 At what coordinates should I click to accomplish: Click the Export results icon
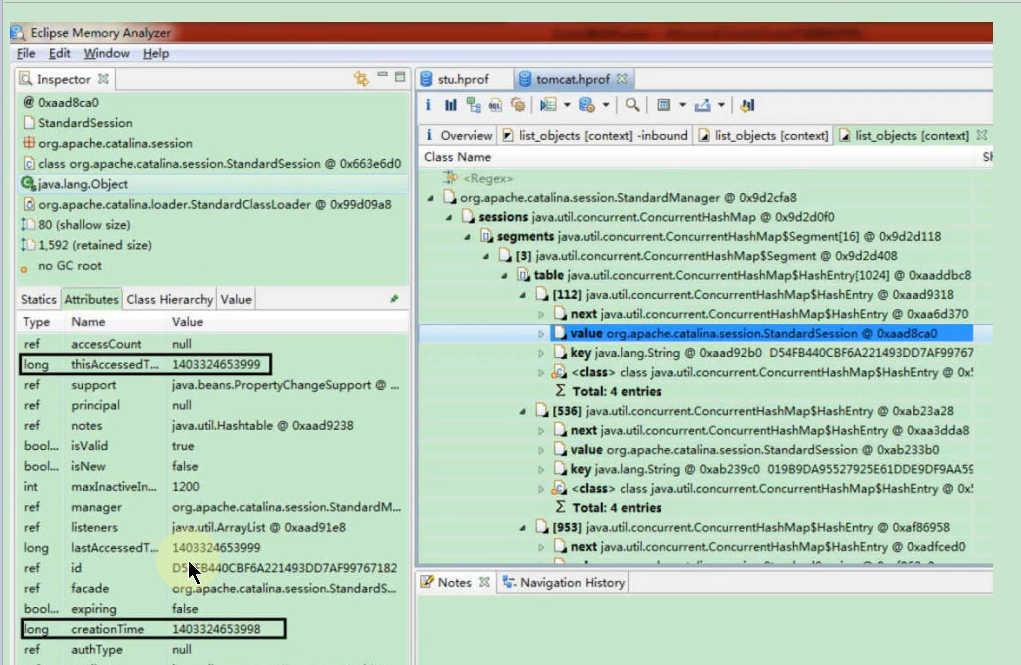pyautogui.click(x=703, y=105)
